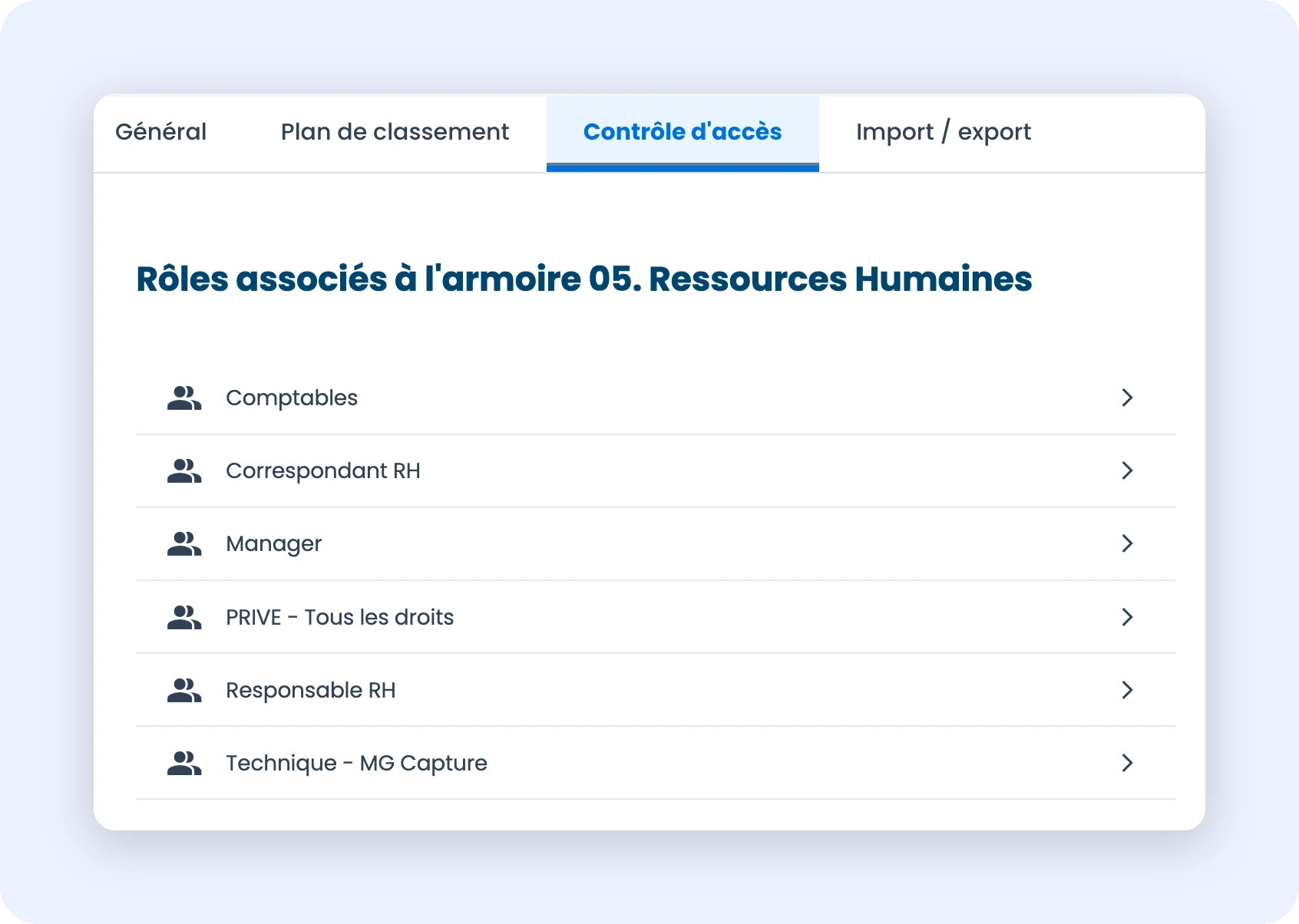Switch to Plan de classement tab

pos(395,132)
